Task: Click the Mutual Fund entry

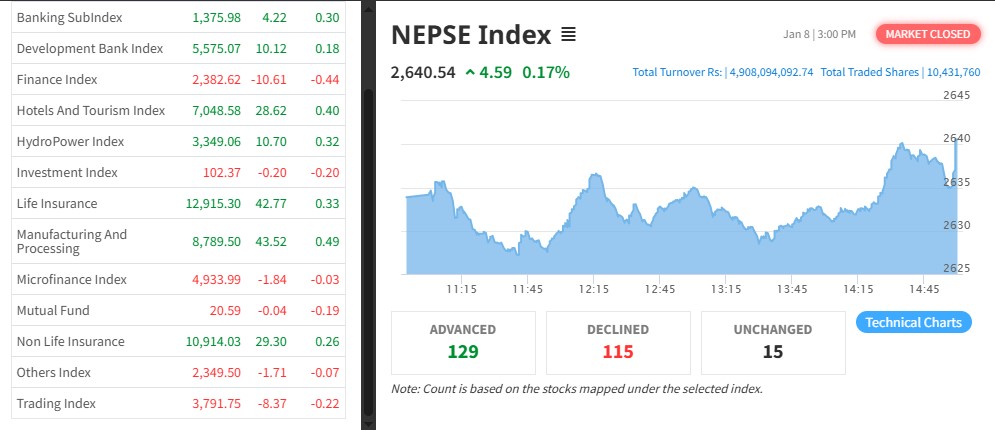Action: [53, 310]
